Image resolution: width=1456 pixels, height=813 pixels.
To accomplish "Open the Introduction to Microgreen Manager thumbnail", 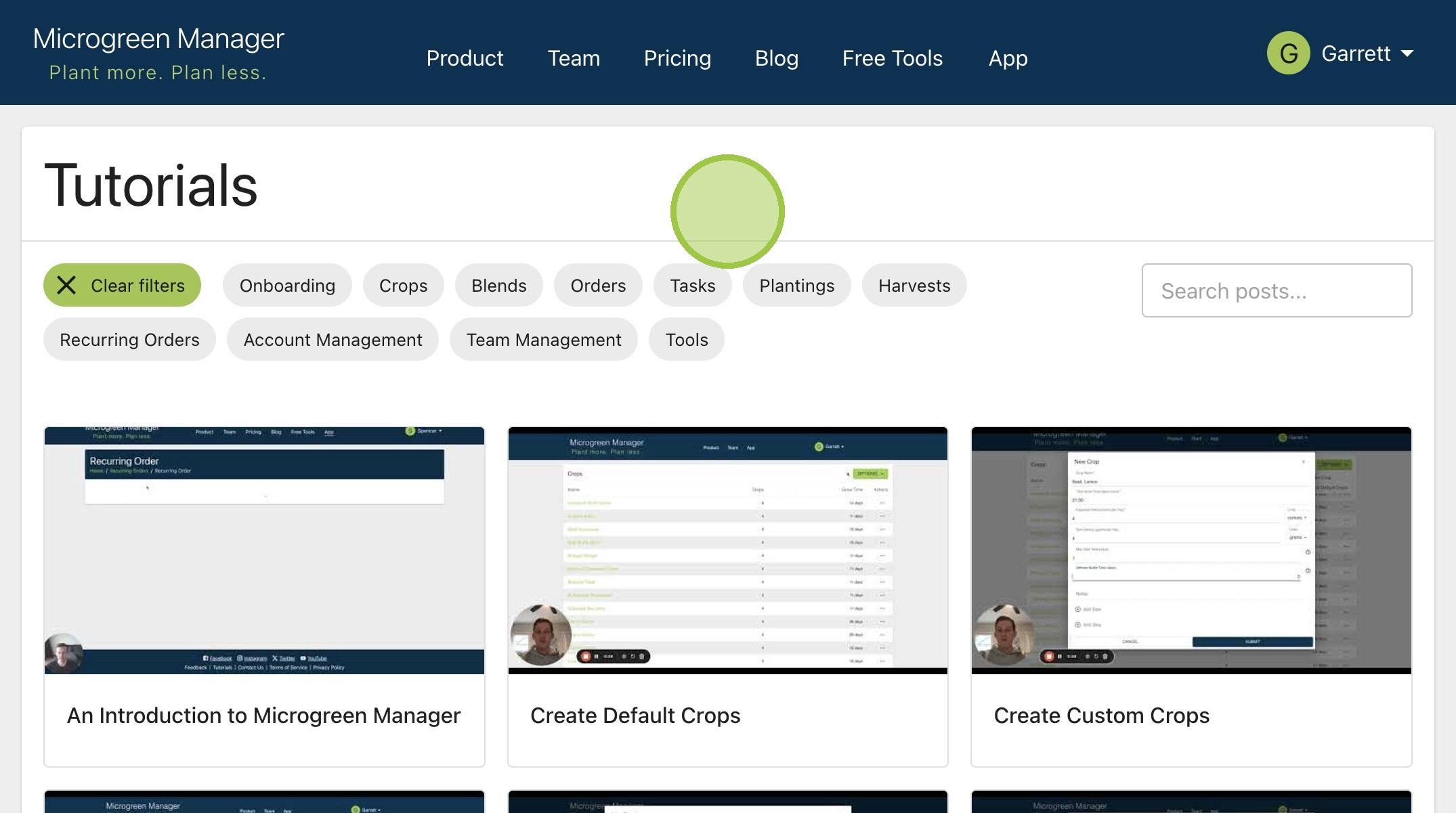I will tap(264, 550).
